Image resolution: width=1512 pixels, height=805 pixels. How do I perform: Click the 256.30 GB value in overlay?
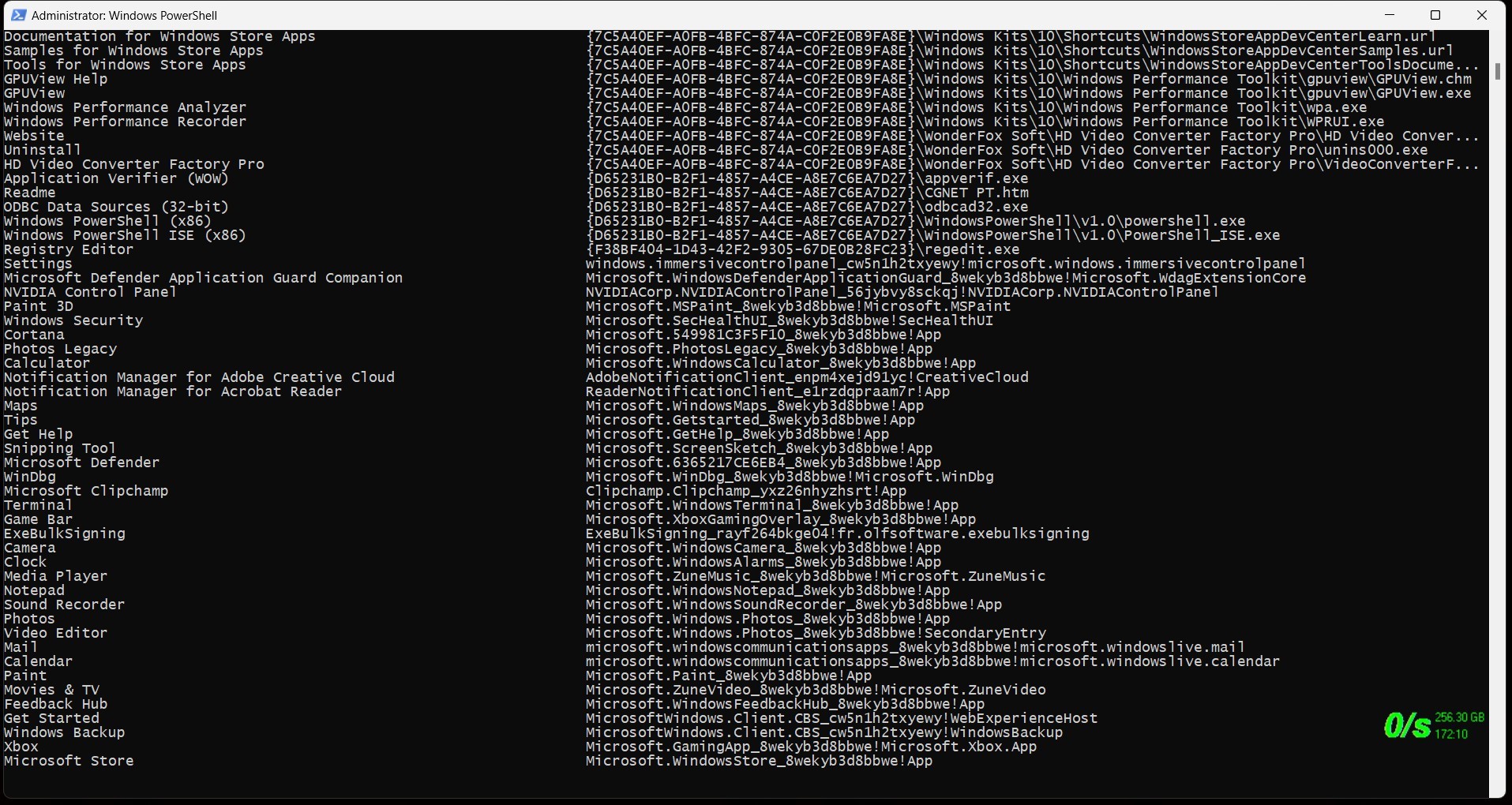point(1459,717)
